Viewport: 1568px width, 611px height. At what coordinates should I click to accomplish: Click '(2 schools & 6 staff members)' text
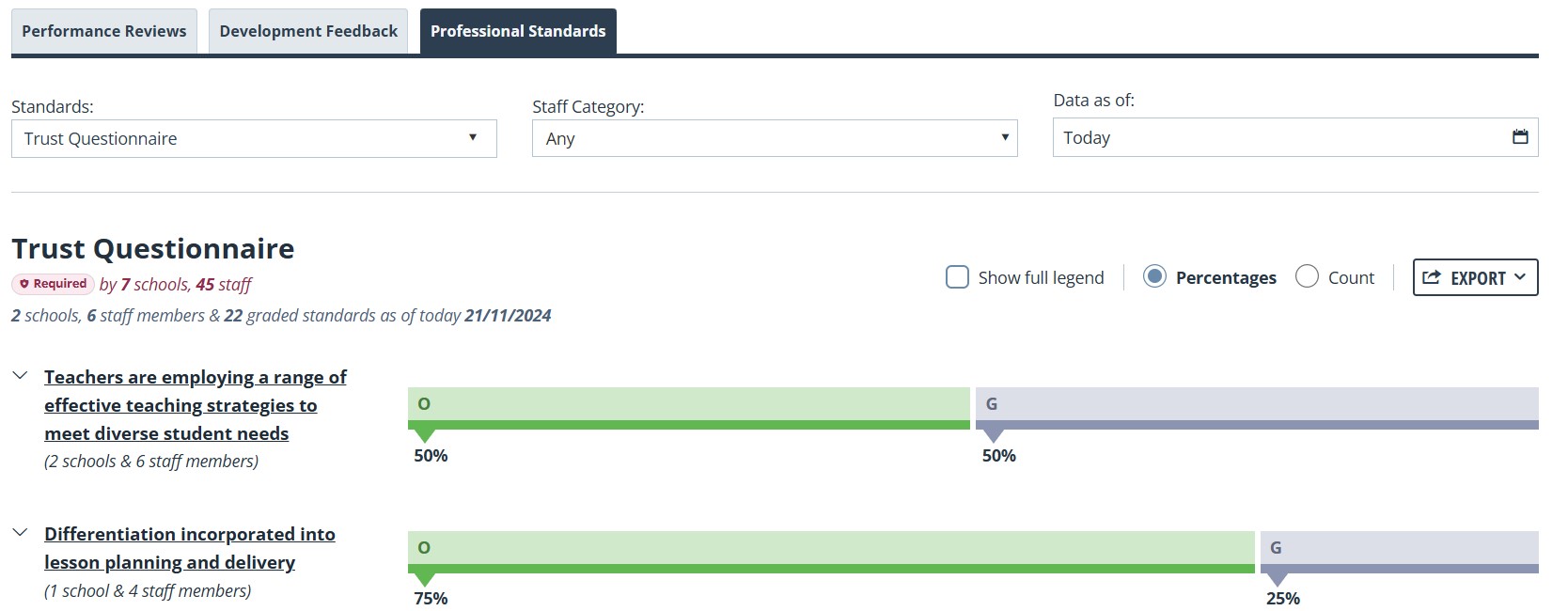(151, 462)
